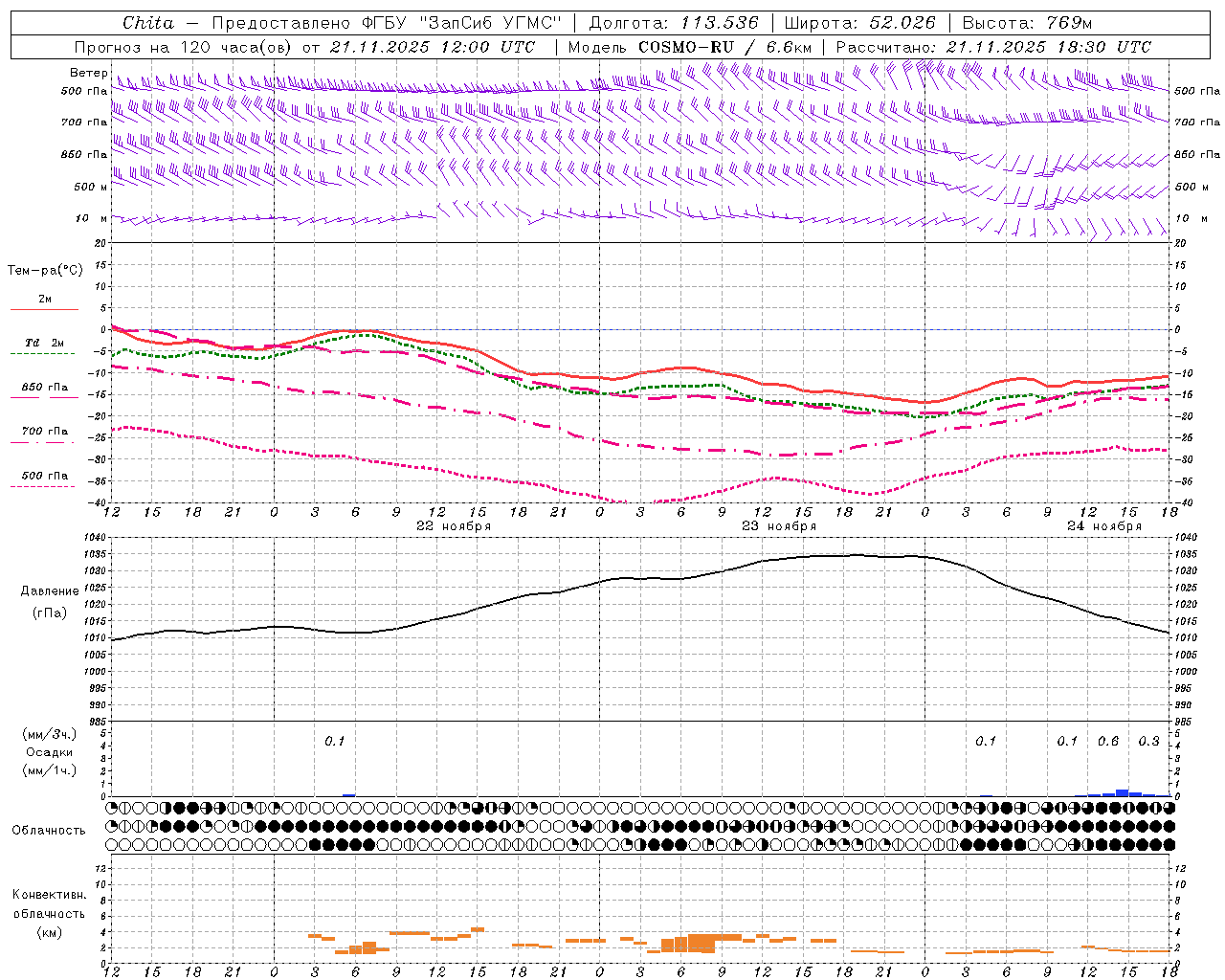Click the '(мм/3ч.)' precipitation unit label
Screen dimensions: 1225x980
tap(50, 734)
